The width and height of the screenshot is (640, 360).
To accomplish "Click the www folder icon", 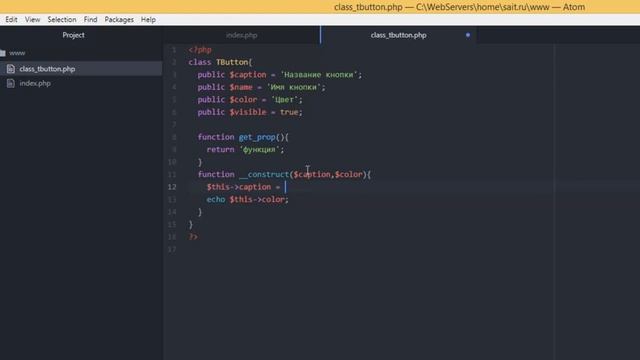I will [3, 53].
